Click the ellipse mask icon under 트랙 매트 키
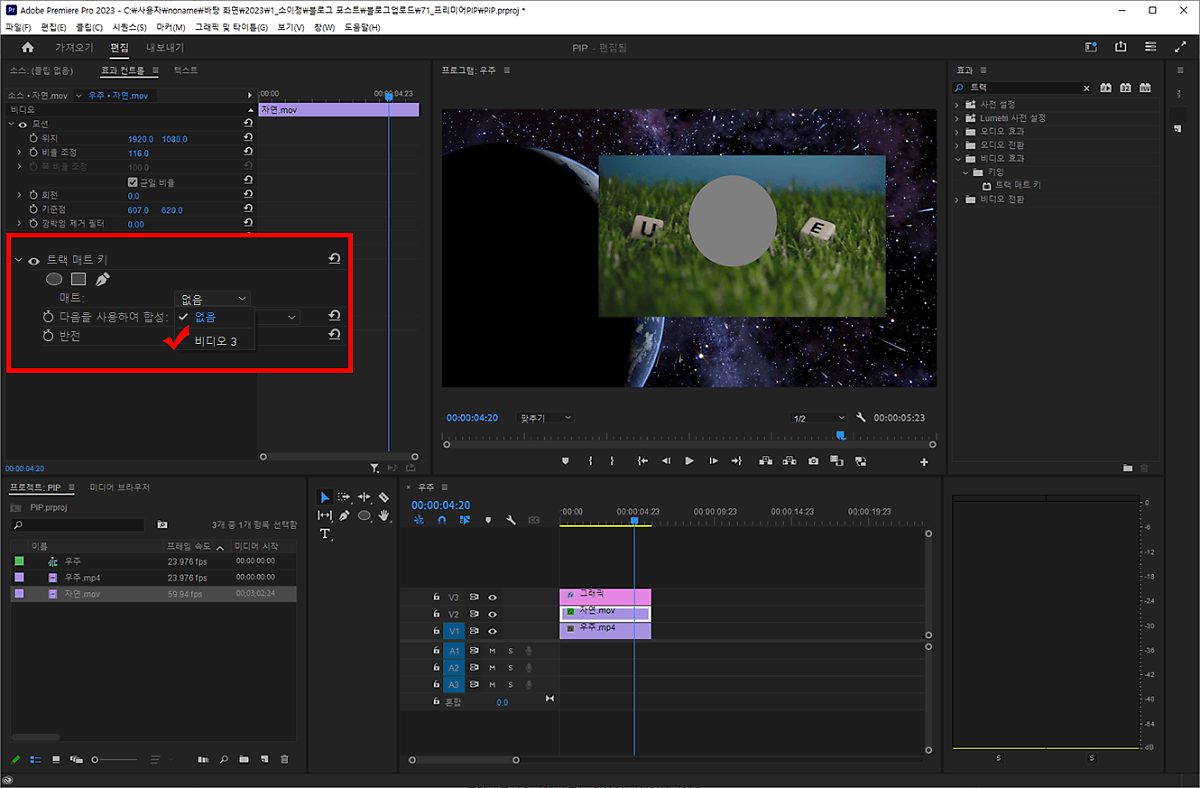 [x=54, y=279]
